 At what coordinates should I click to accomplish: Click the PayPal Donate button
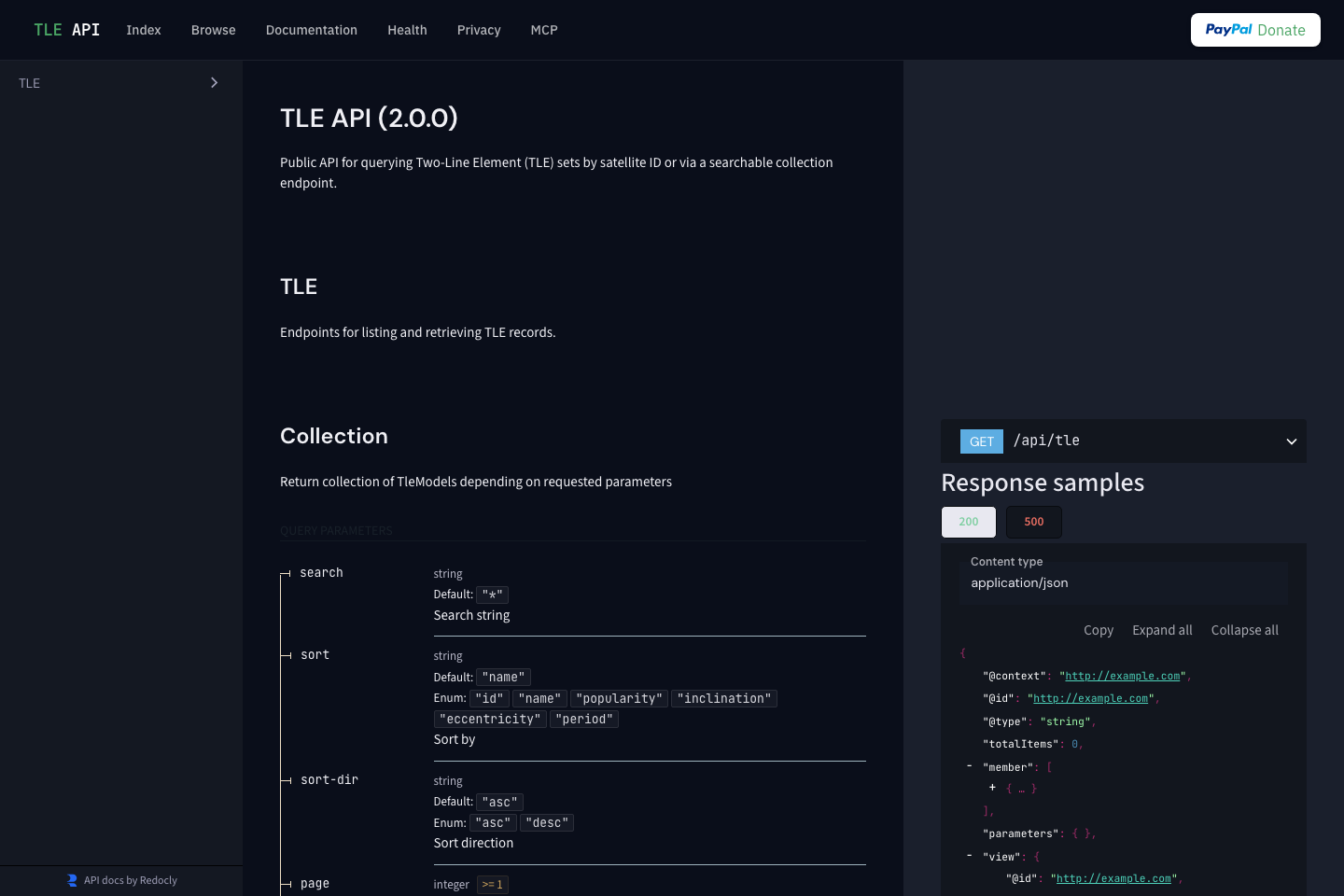point(1254,30)
